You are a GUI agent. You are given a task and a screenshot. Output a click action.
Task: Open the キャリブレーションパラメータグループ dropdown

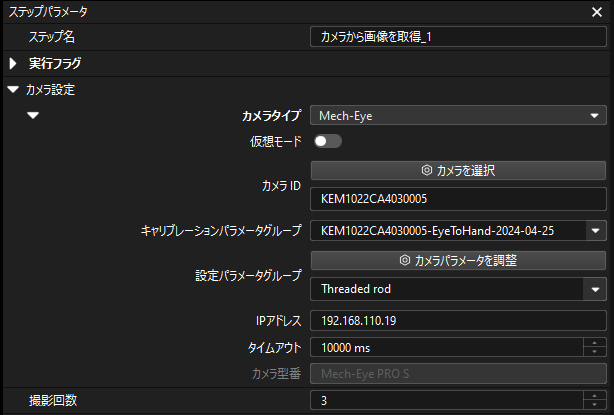click(595, 231)
